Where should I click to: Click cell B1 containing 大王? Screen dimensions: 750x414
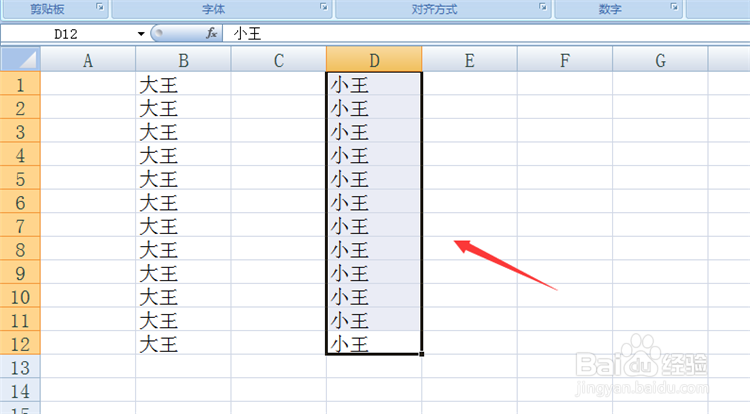(x=183, y=84)
